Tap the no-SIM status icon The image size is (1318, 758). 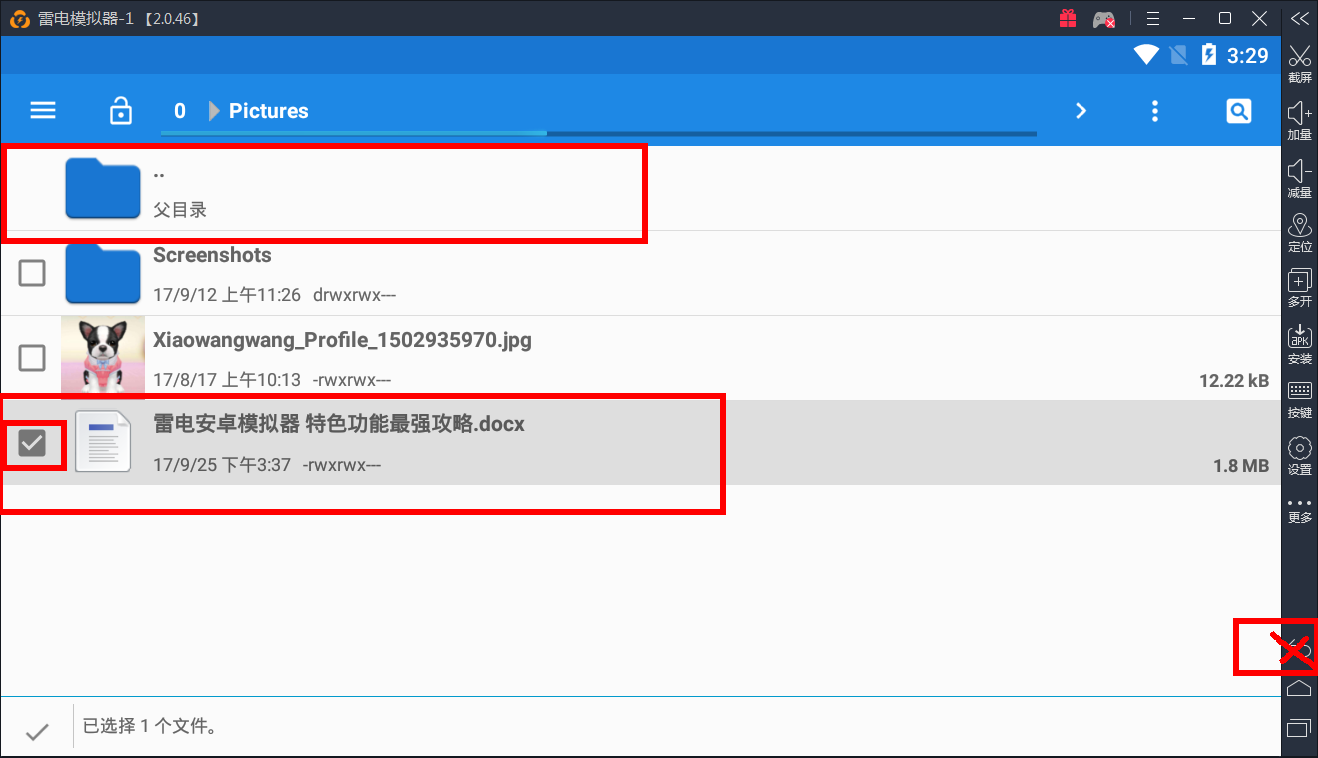coord(1178,55)
